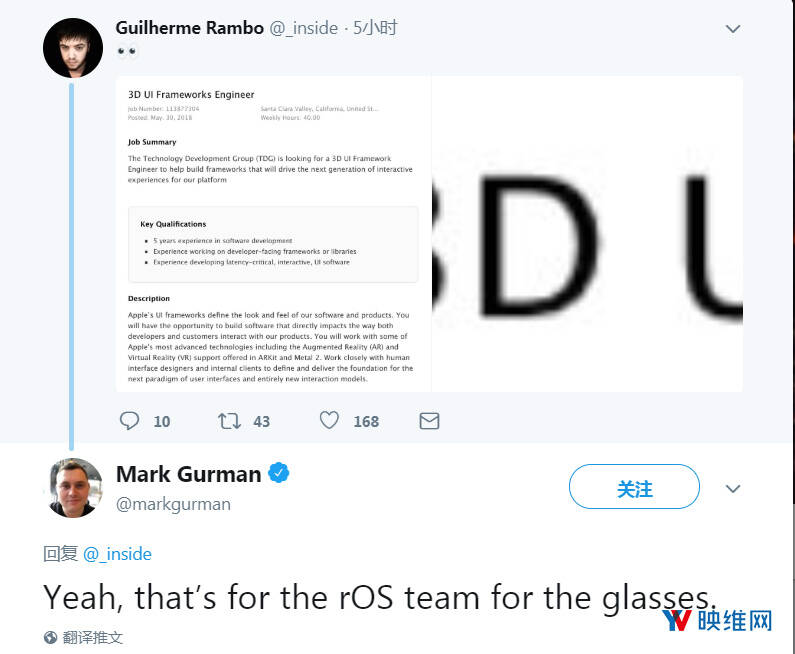Retweet Guilherme Rambo's tweet
Image resolution: width=795 pixels, height=654 pixels.
[x=229, y=421]
